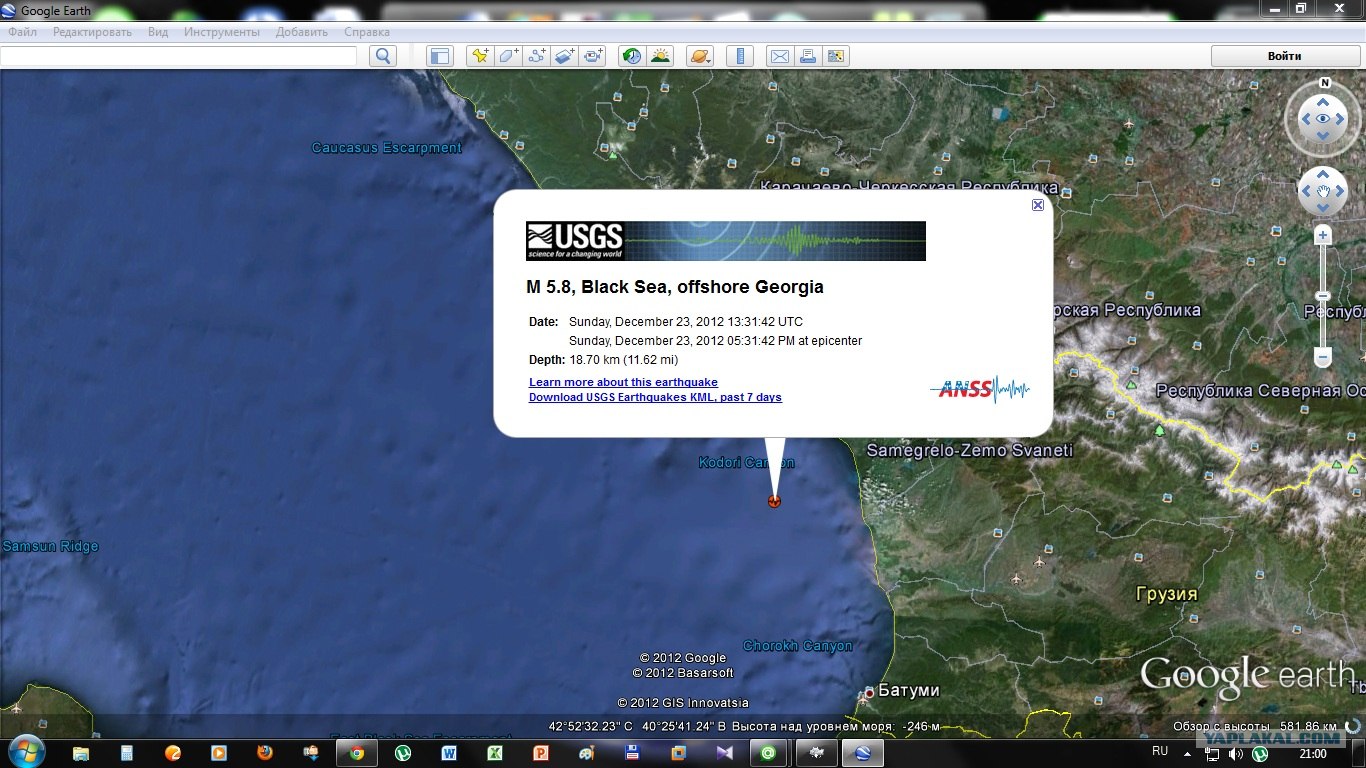1366x768 pixels.
Task: Show hidden tray icons arrow
Action: coord(1186,753)
